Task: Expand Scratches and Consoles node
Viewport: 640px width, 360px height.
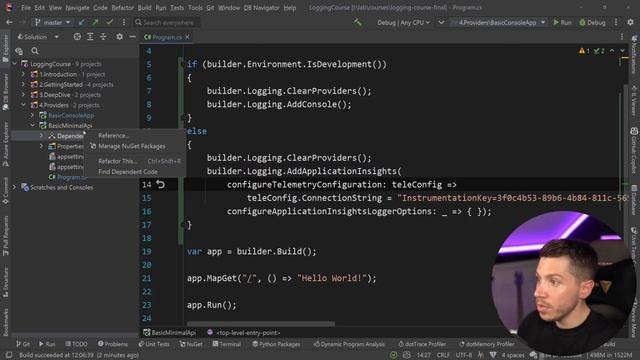Action: 15,187
